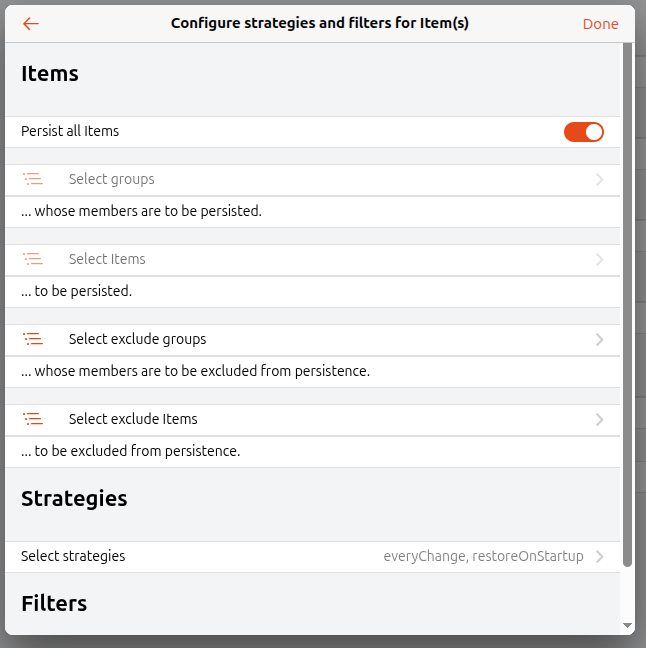Click the back arrow icon
The height and width of the screenshot is (648, 646).
[31, 24]
